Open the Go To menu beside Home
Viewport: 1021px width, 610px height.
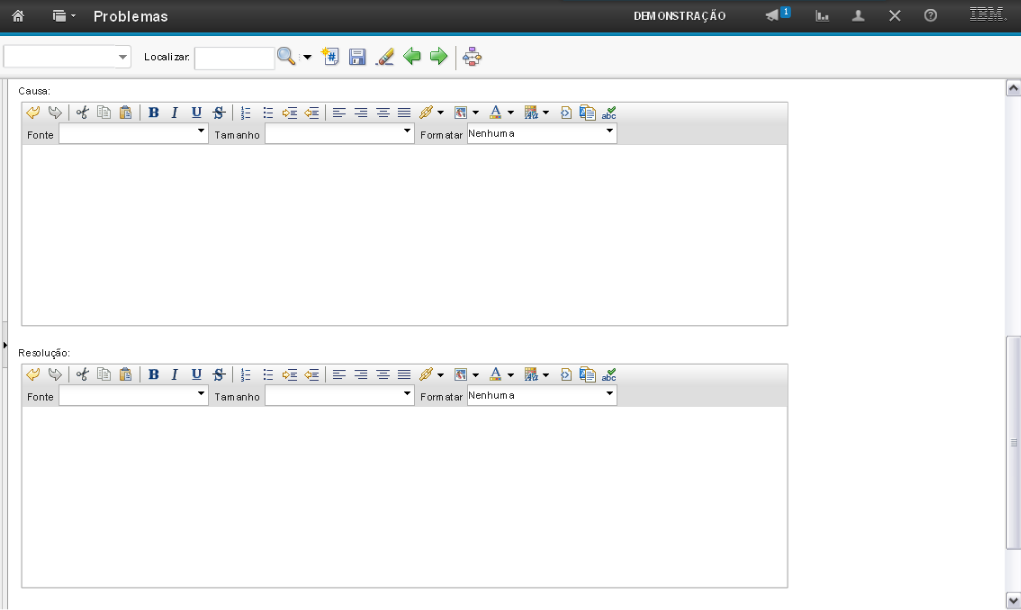pos(63,16)
